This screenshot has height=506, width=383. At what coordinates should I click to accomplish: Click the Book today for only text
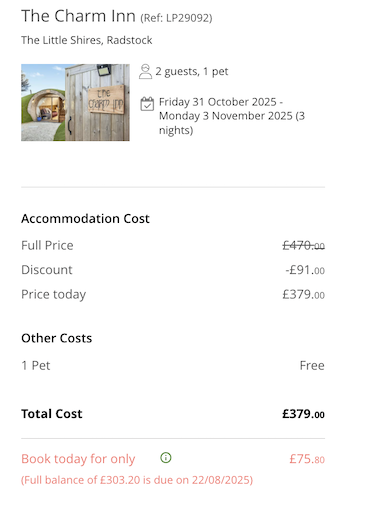(78, 459)
